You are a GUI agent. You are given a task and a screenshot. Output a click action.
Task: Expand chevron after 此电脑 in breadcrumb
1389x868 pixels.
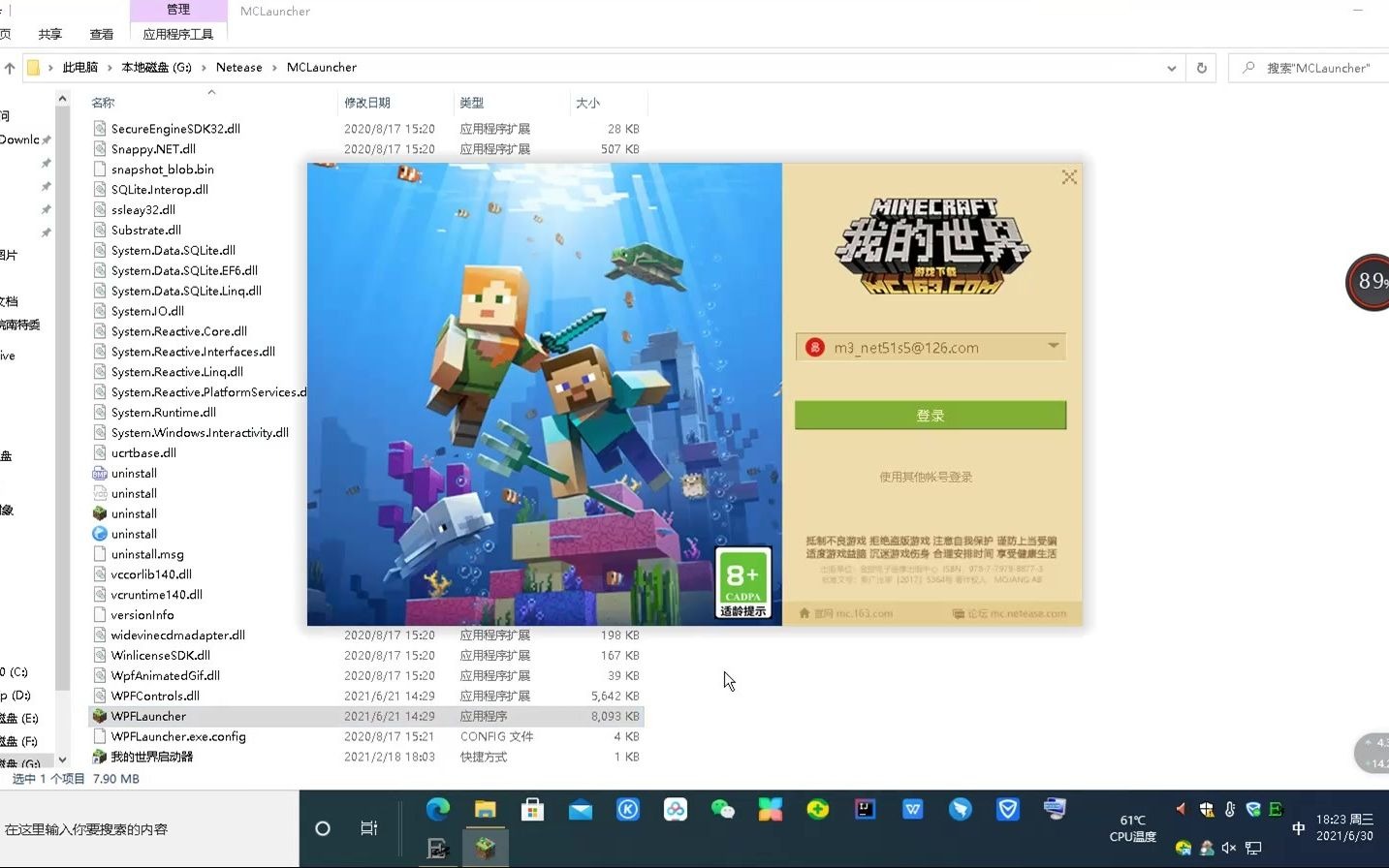pos(110,68)
